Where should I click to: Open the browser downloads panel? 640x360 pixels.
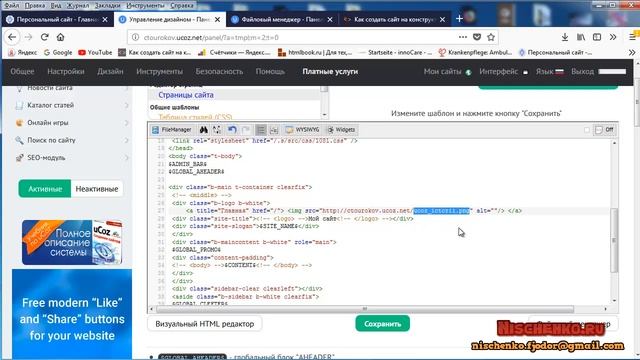click(565, 37)
